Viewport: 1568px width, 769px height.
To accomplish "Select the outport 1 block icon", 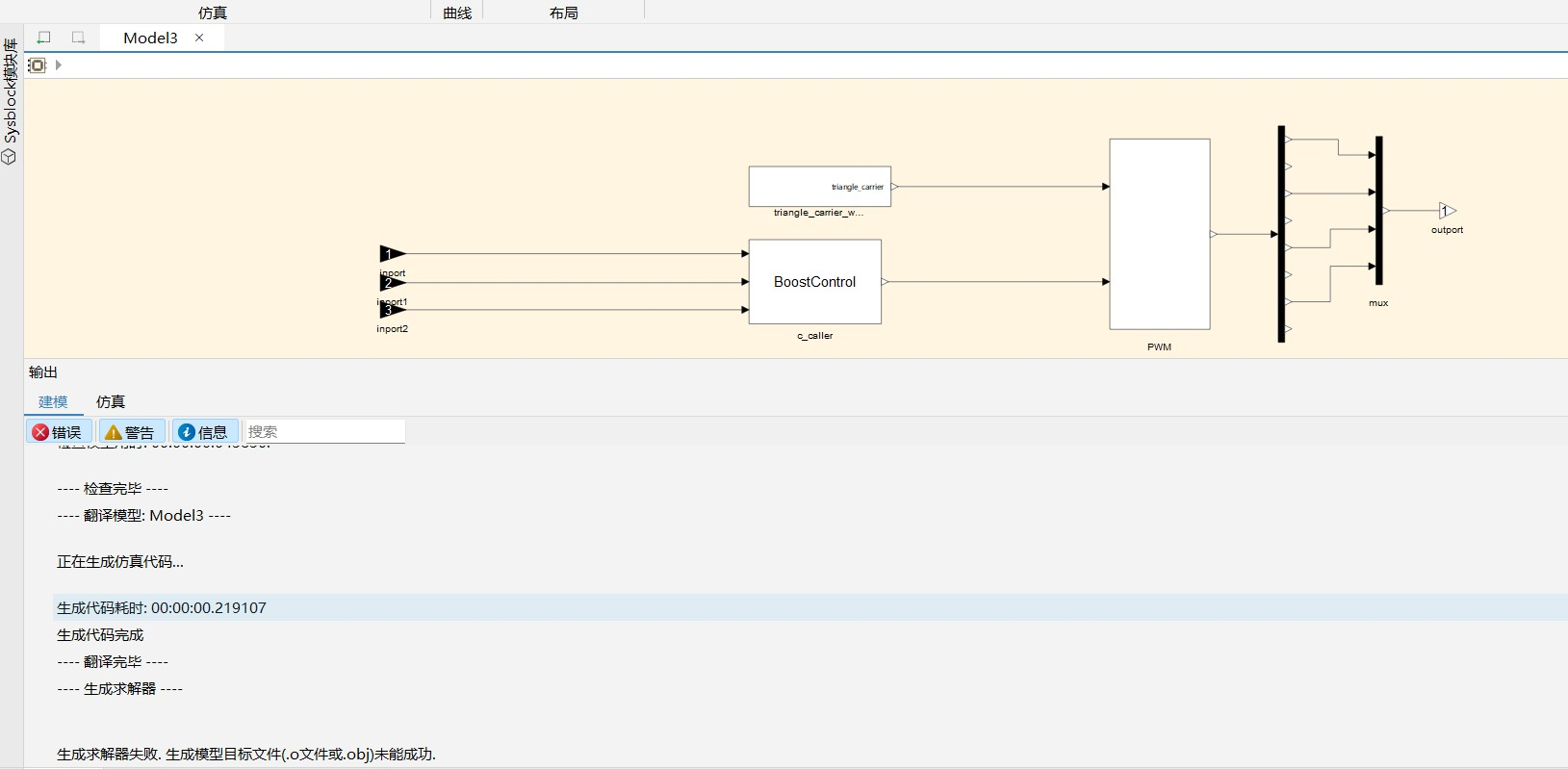I will pyautogui.click(x=1448, y=211).
